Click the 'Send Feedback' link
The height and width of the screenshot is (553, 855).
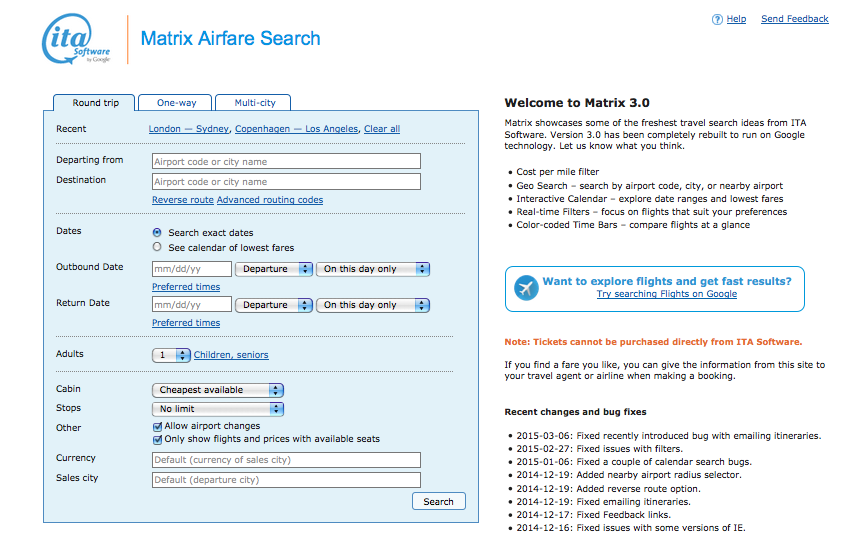pos(794,19)
